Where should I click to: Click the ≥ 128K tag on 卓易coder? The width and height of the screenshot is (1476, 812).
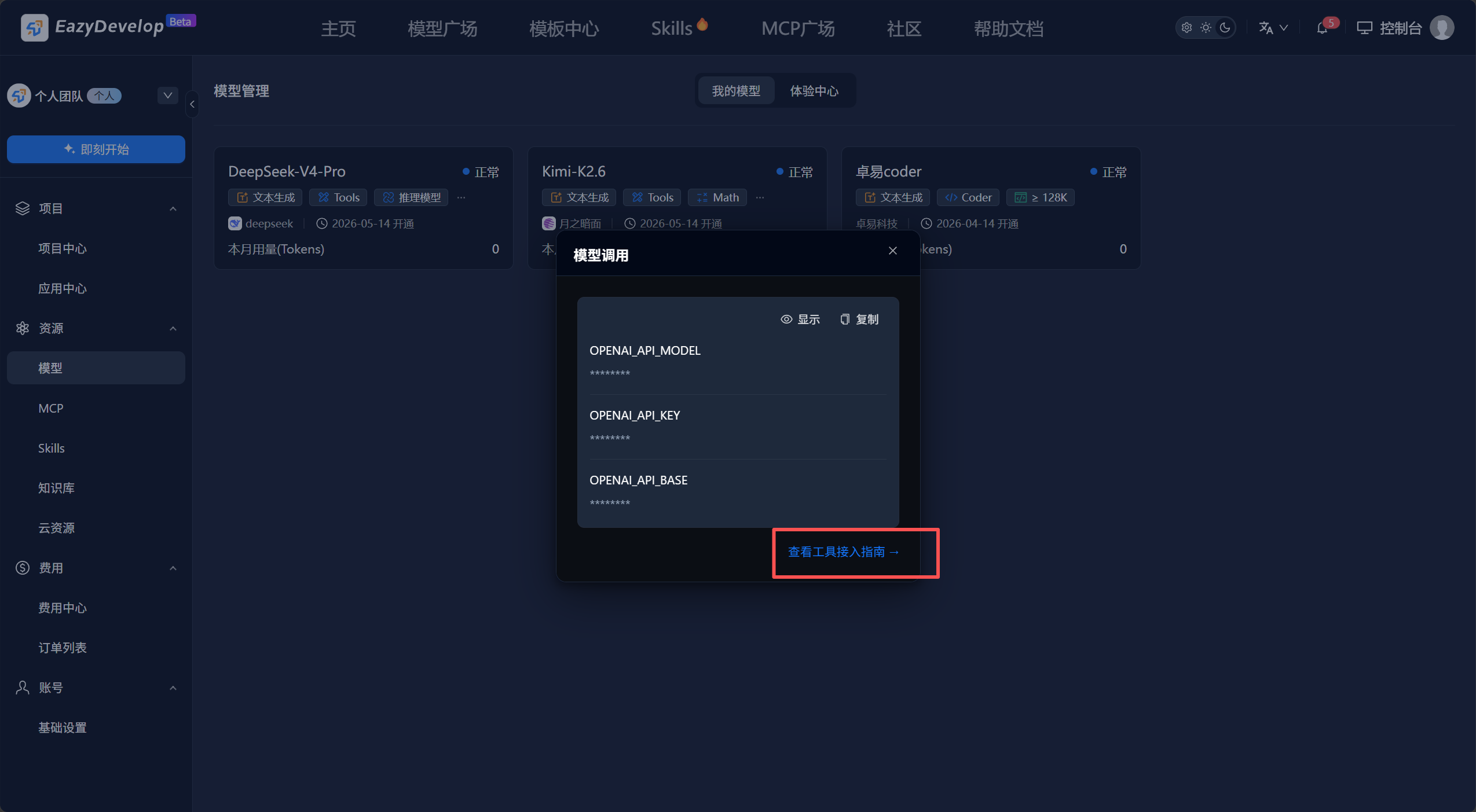[1041, 197]
